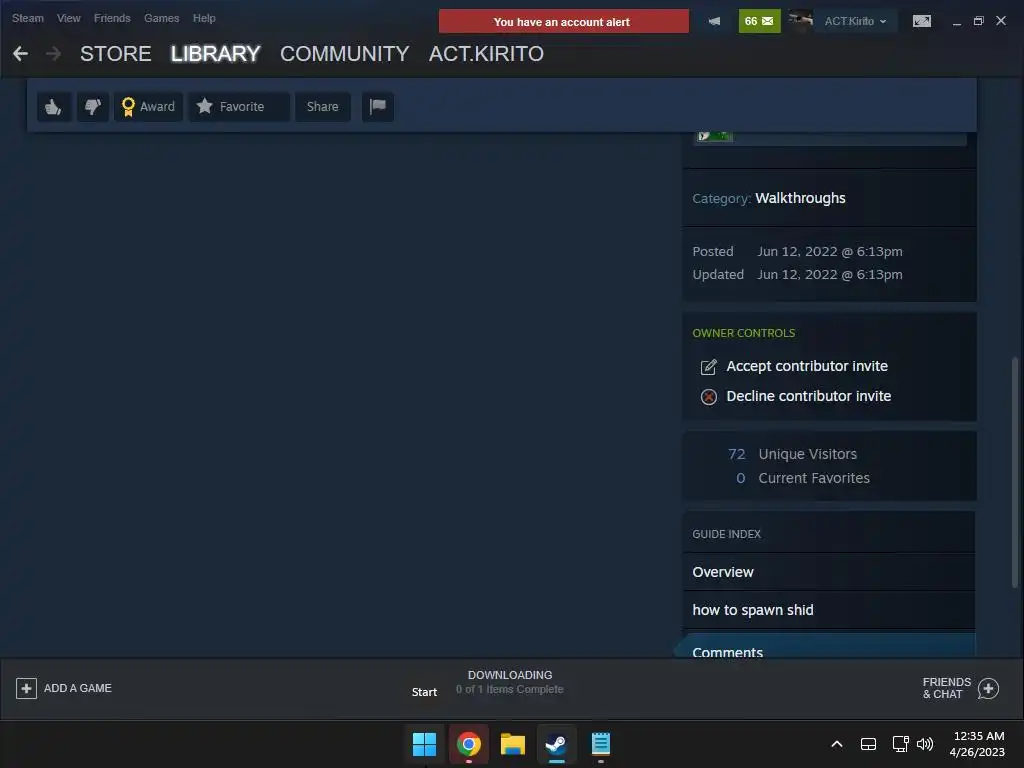
Task: Click the profile avatar picture
Action: click(800, 21)
